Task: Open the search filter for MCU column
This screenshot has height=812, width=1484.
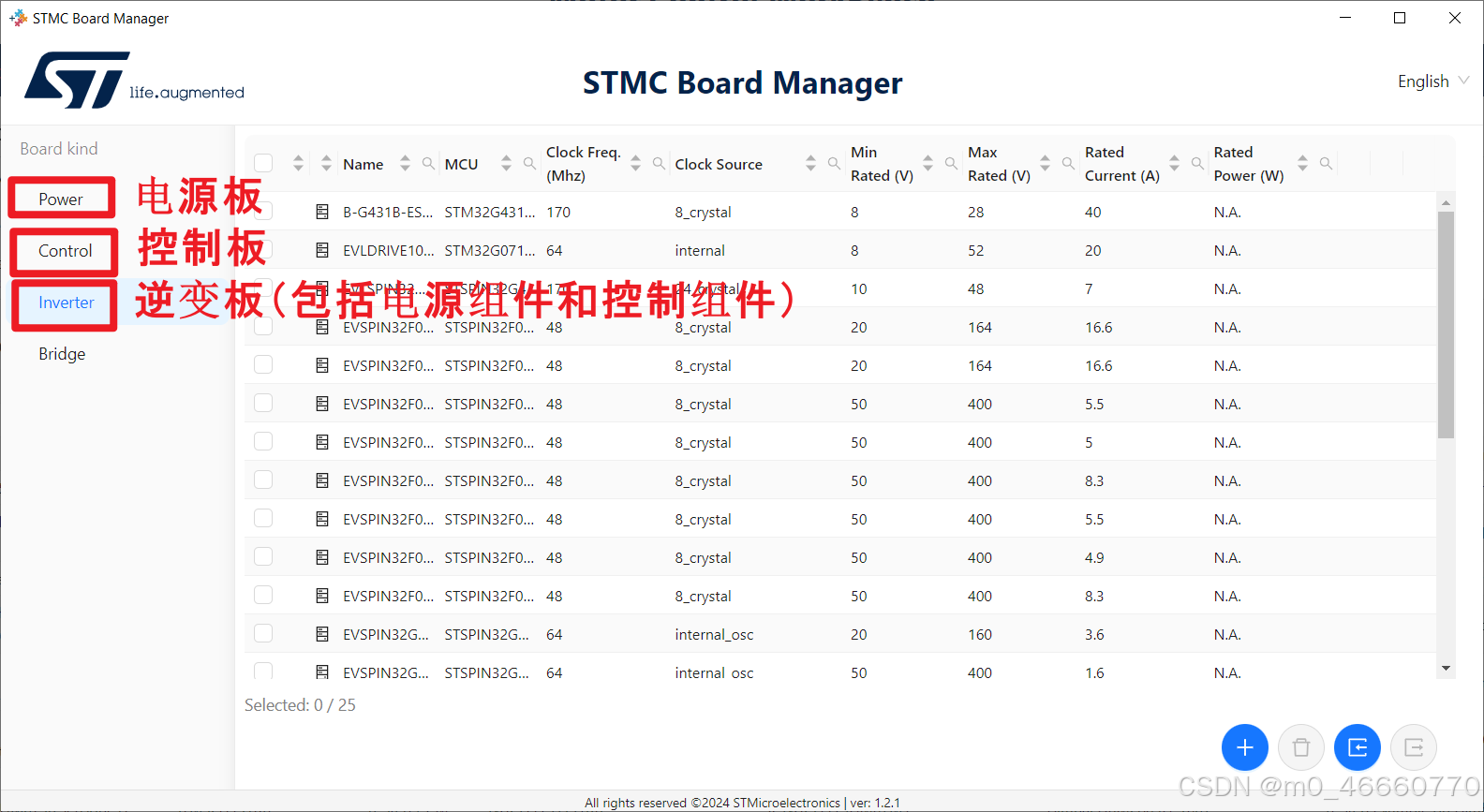Action: click(x=529, y=163)
